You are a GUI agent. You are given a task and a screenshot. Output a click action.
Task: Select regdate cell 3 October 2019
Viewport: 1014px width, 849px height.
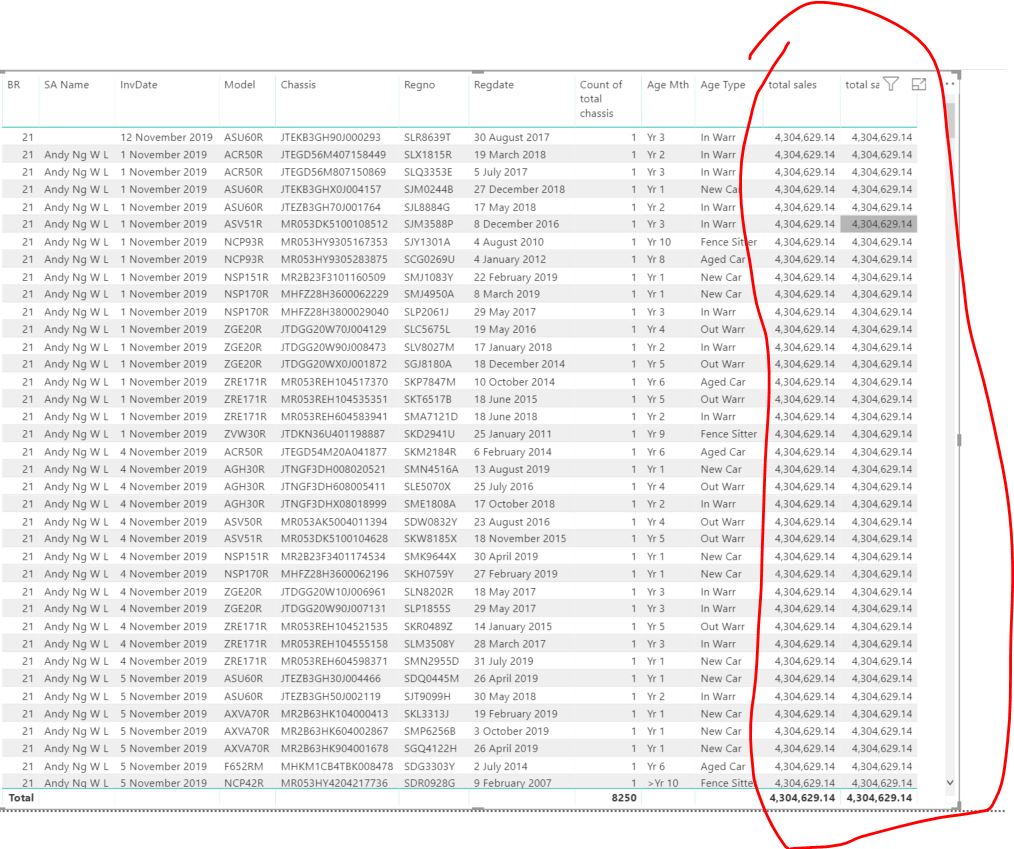tap(511, 731)
